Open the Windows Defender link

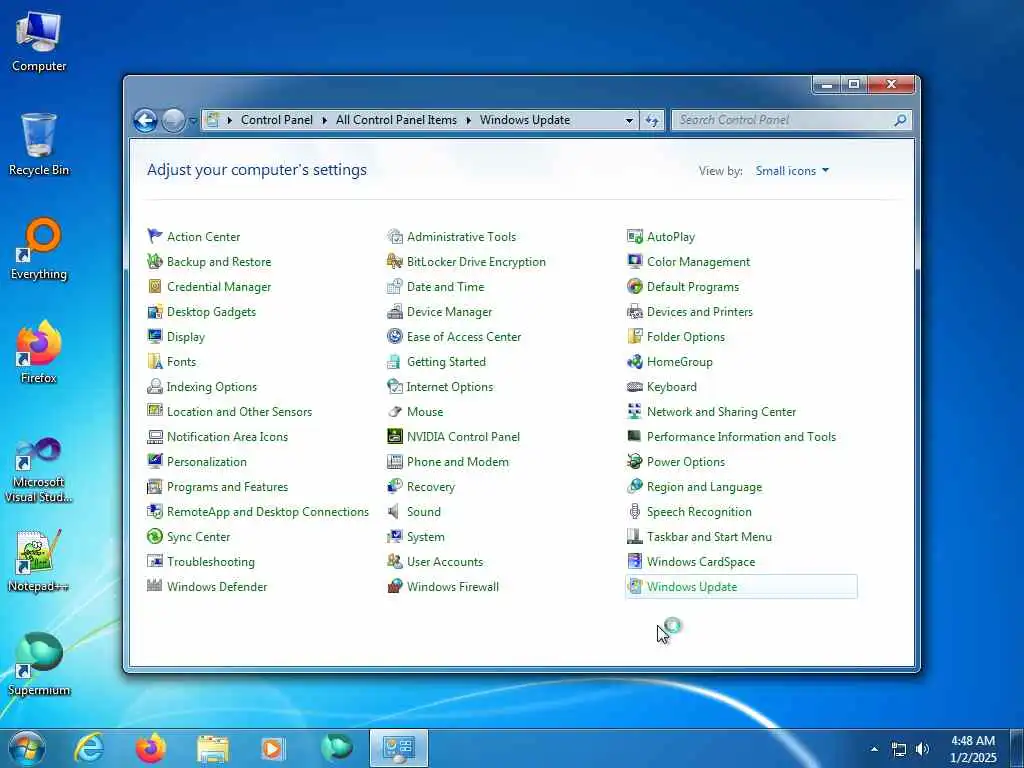tap(217, 586)
